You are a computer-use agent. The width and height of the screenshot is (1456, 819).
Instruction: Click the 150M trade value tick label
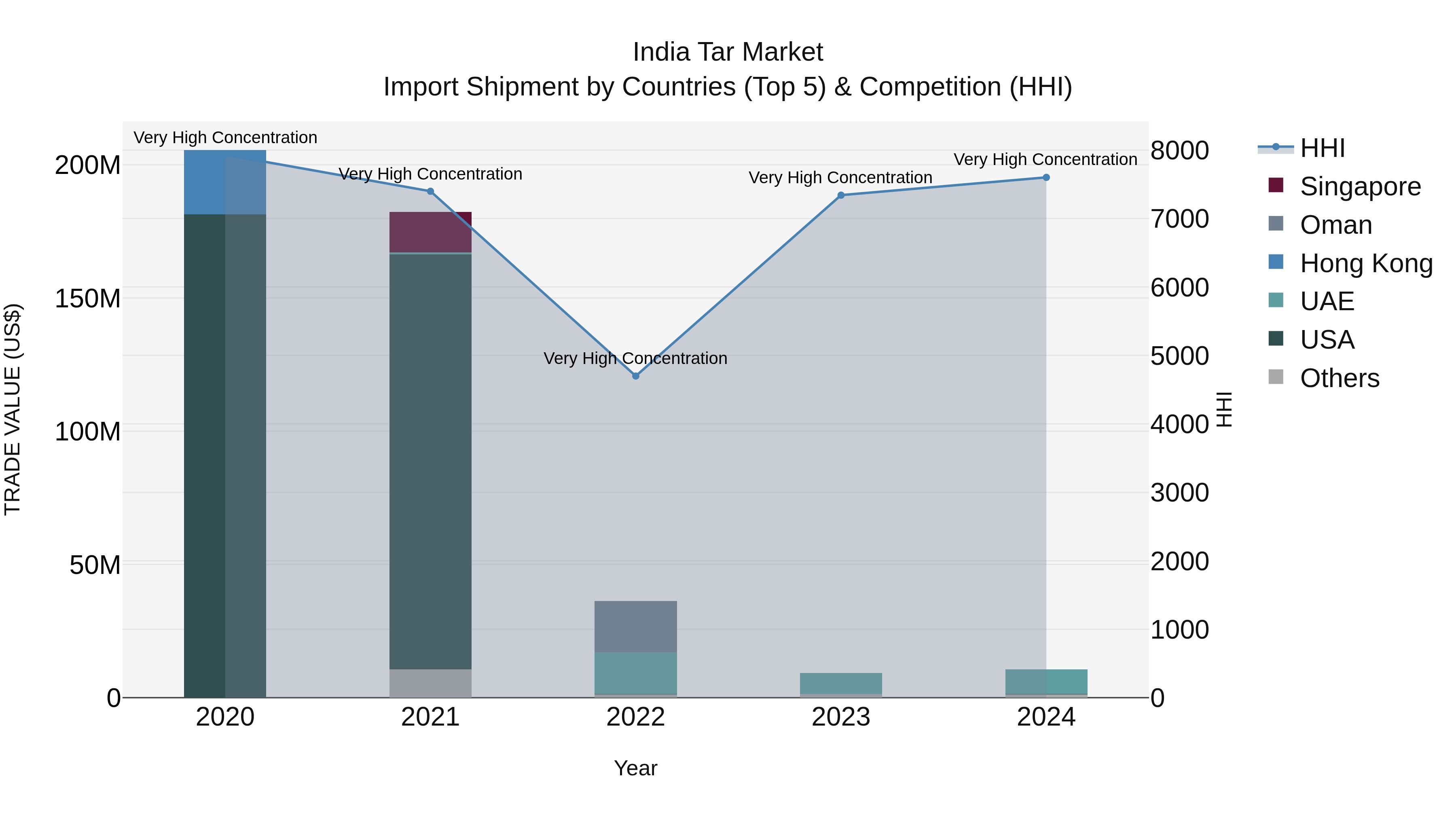pos(88,298)
